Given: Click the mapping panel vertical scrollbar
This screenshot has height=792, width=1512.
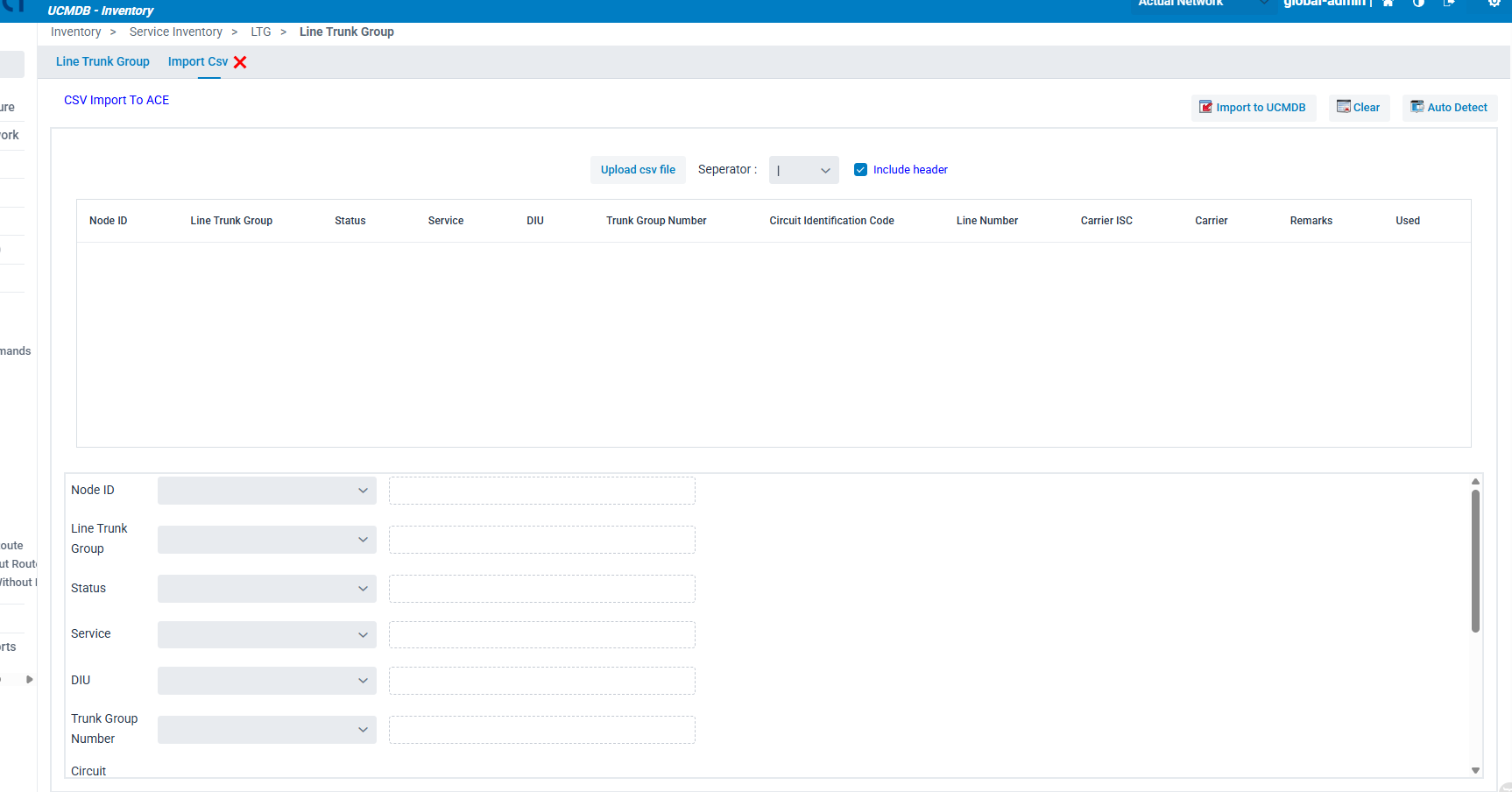Looking at the screenshot, I should point(1475,561).
